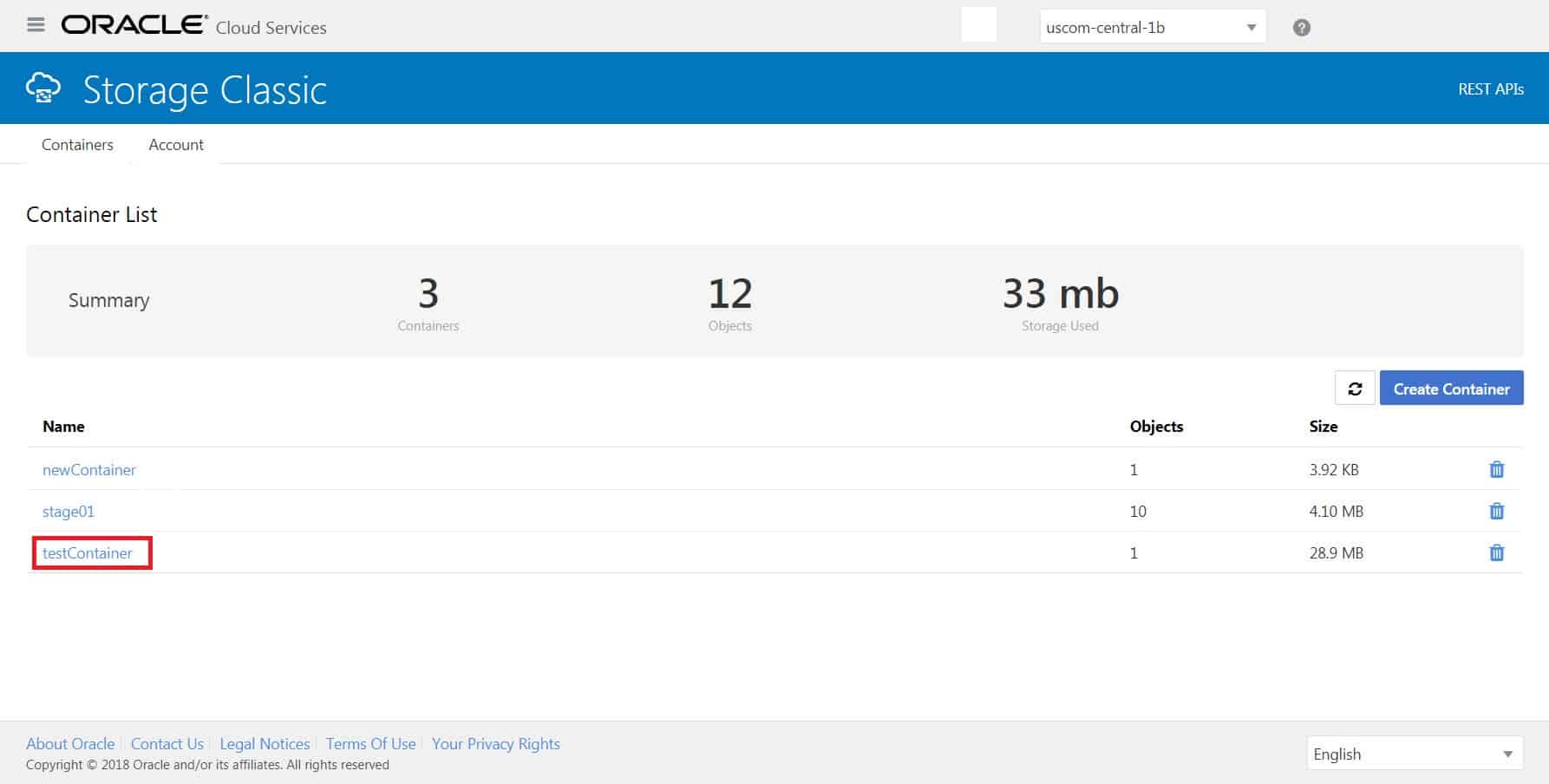Delete newContainer with its trash icon
Screen dimensions: 1549x784
point(1496,469)
